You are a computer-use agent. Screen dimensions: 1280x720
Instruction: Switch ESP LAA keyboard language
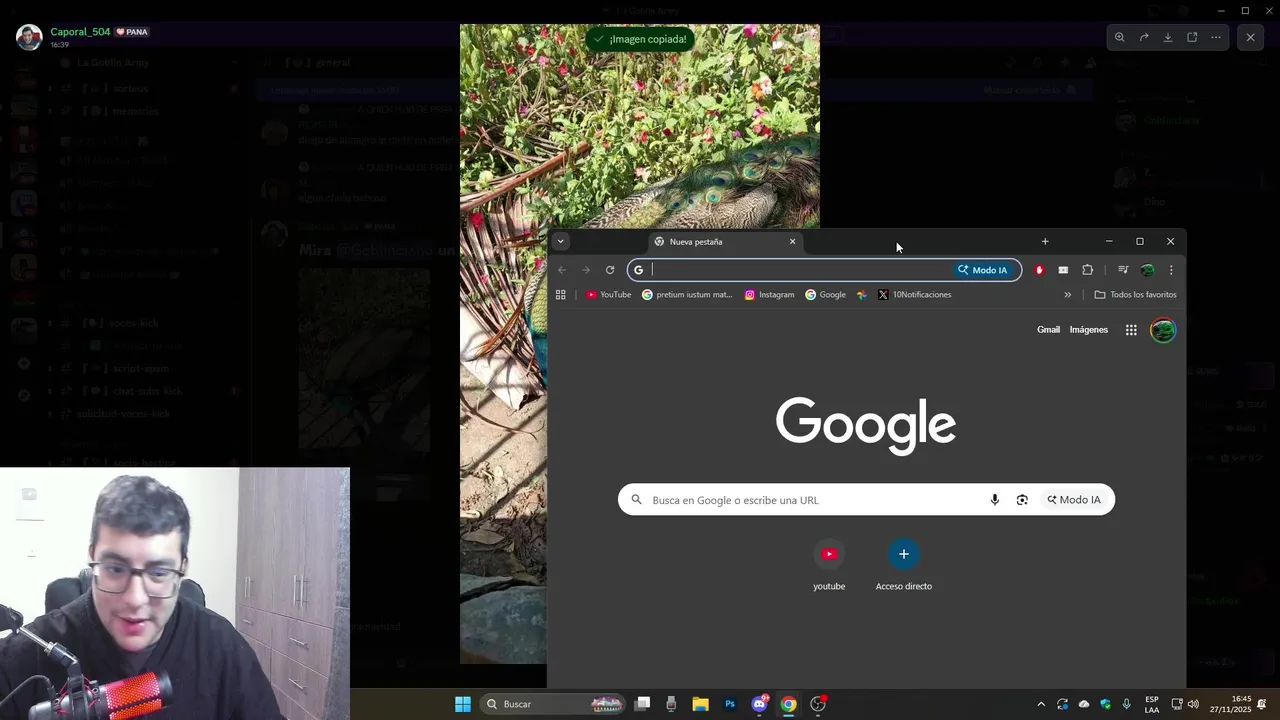click(x=1152, y=704)
